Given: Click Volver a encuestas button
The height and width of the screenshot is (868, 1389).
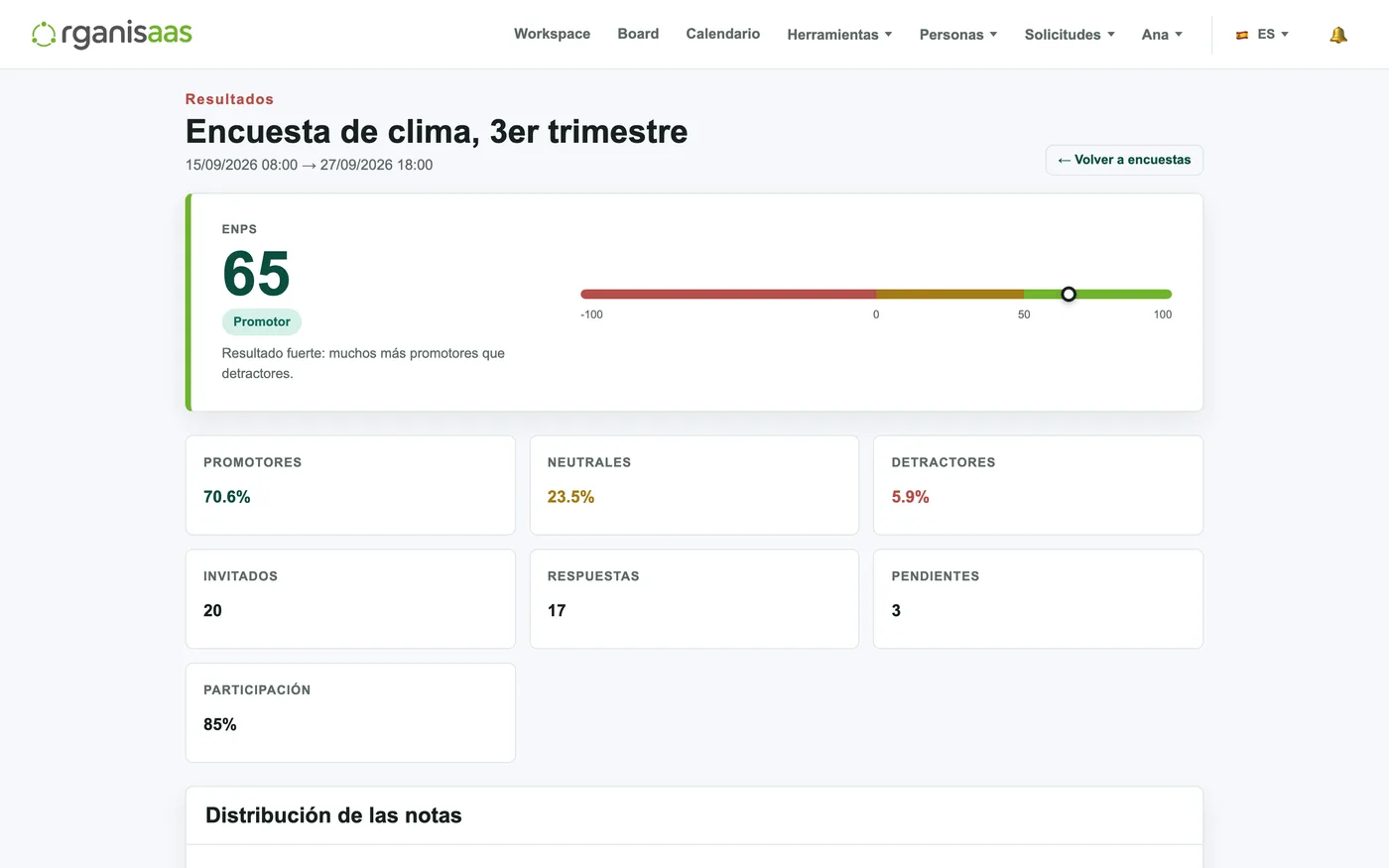Looking at the screenshot, I should (x=1124, y=160).
